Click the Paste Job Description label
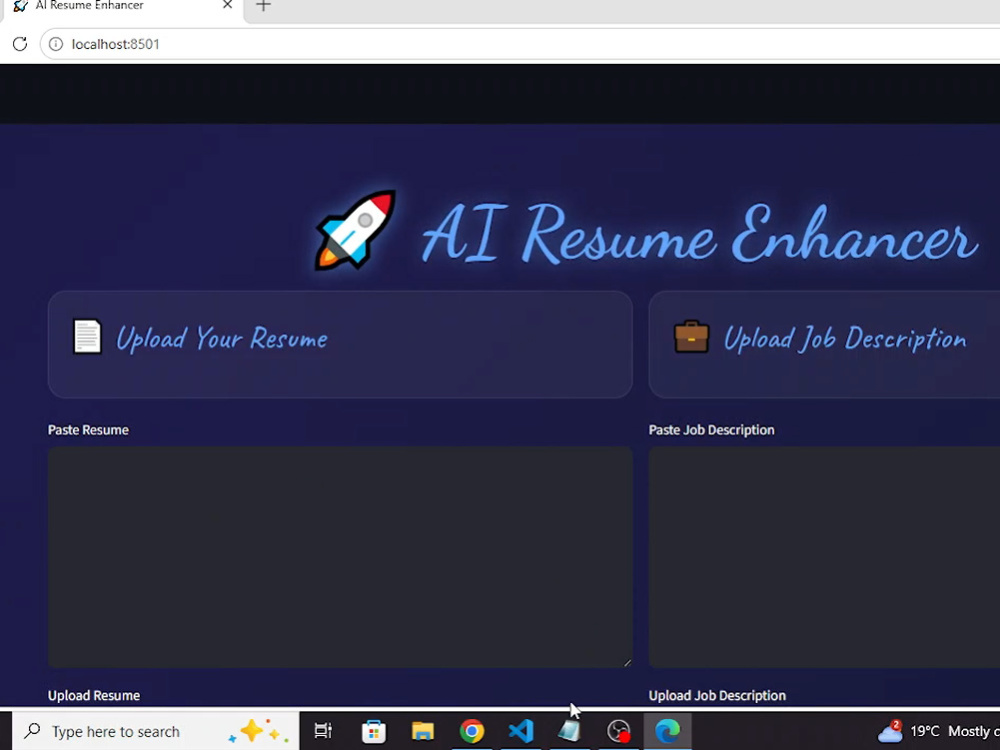 (x=711, y=430)
